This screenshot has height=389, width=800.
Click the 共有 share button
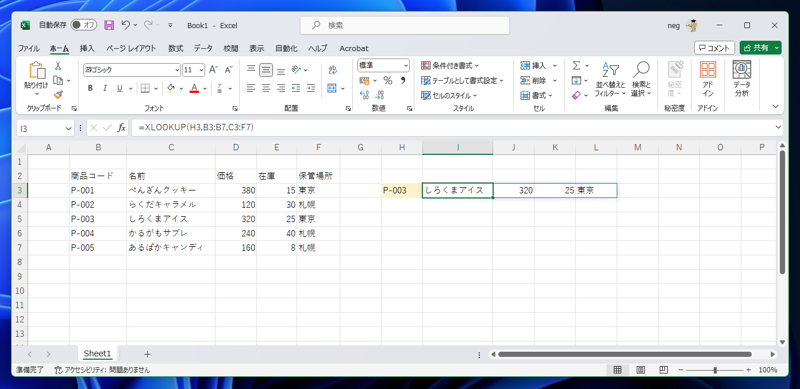(760, 47)
